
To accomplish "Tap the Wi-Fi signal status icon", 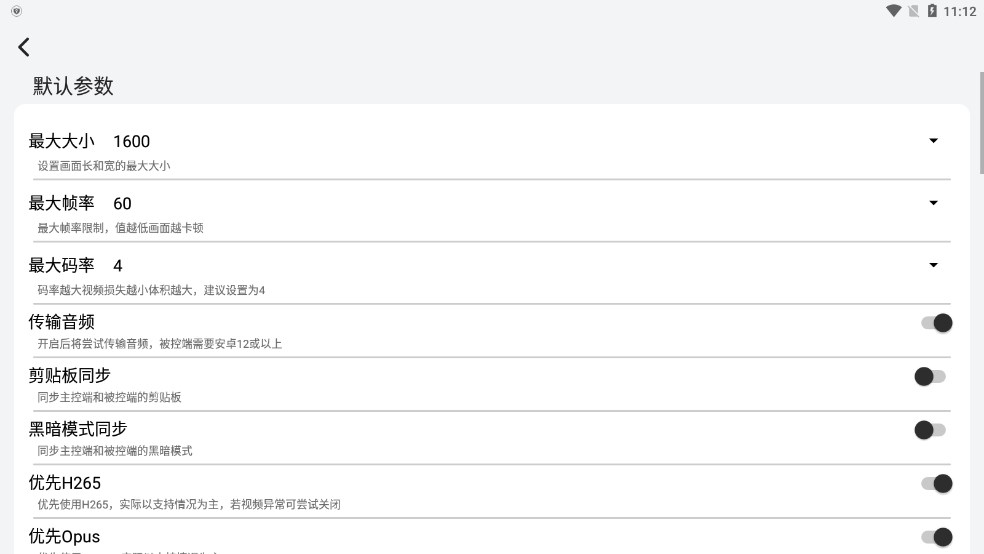I will tap(893, 11).
